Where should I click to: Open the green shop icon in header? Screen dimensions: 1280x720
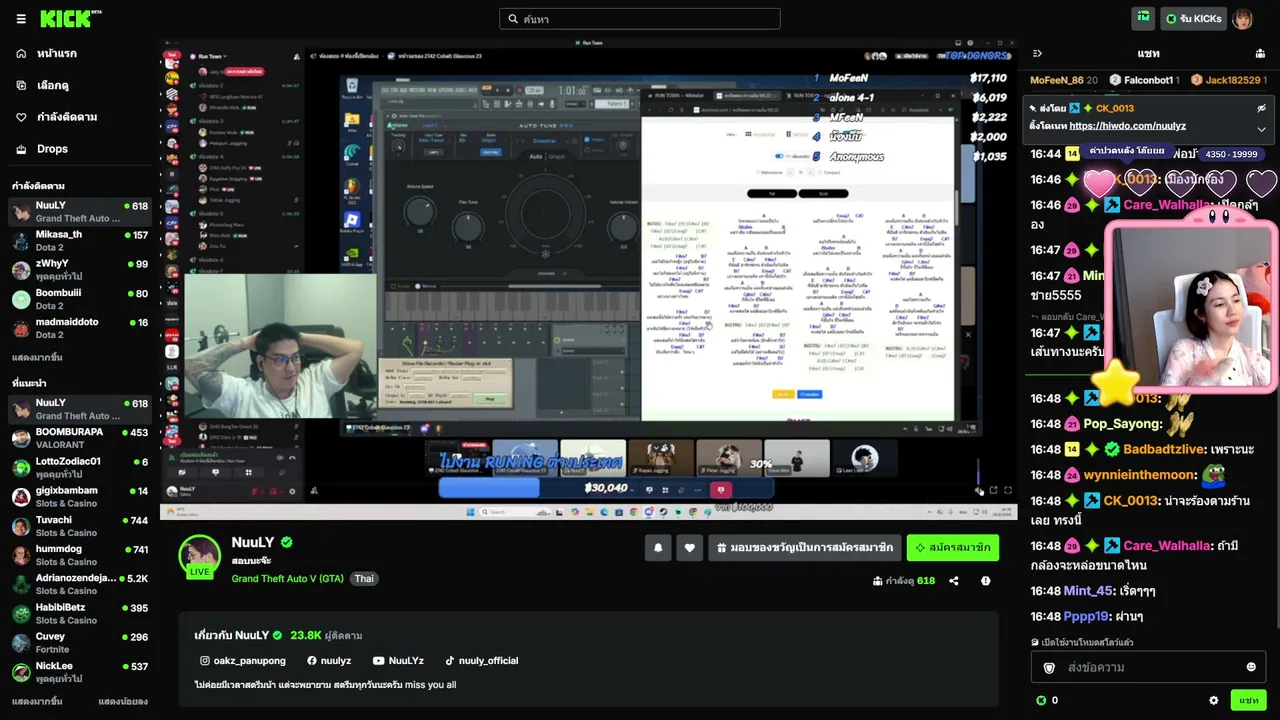[x=1143, y=19]
